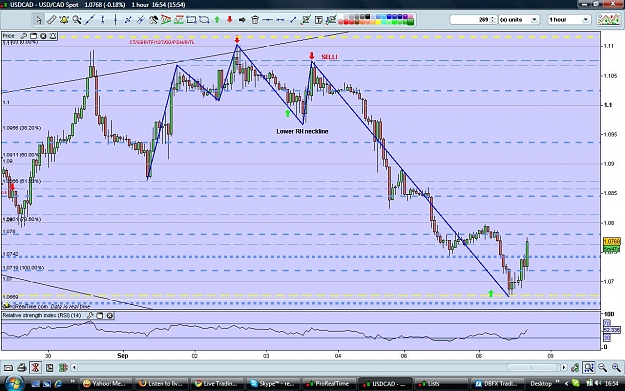Viewport: 625px width, 391px height.
Task: Switch to the DBFX Trading taskbar button
Action: [x=496, y=384]
